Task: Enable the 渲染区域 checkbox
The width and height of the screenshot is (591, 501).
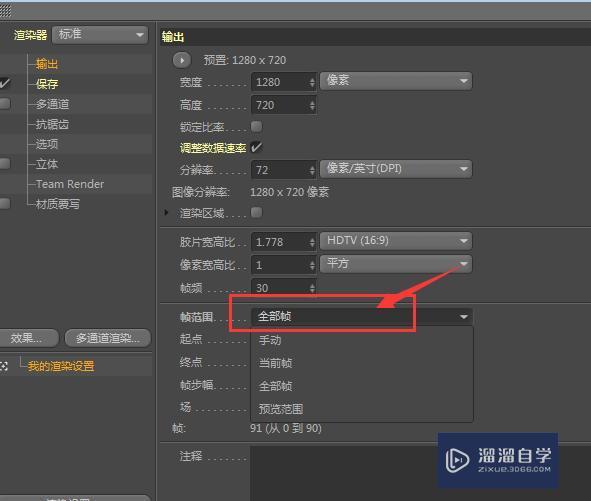Action: (256, 212)
